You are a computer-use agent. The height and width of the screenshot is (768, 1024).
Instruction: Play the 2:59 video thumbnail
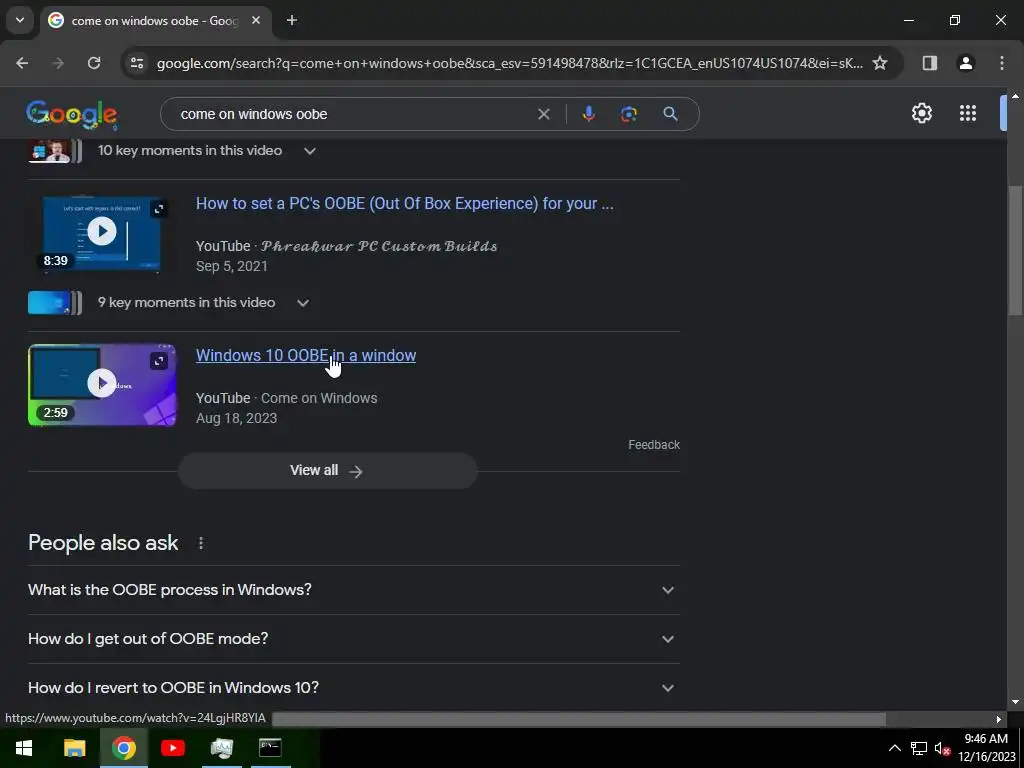pos(102,383)
